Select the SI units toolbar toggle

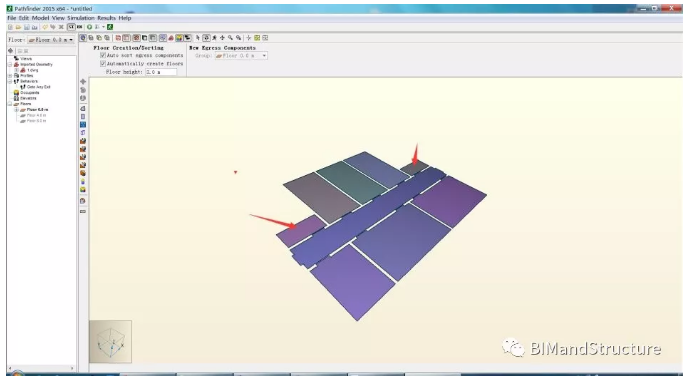(x=71, y=27)
